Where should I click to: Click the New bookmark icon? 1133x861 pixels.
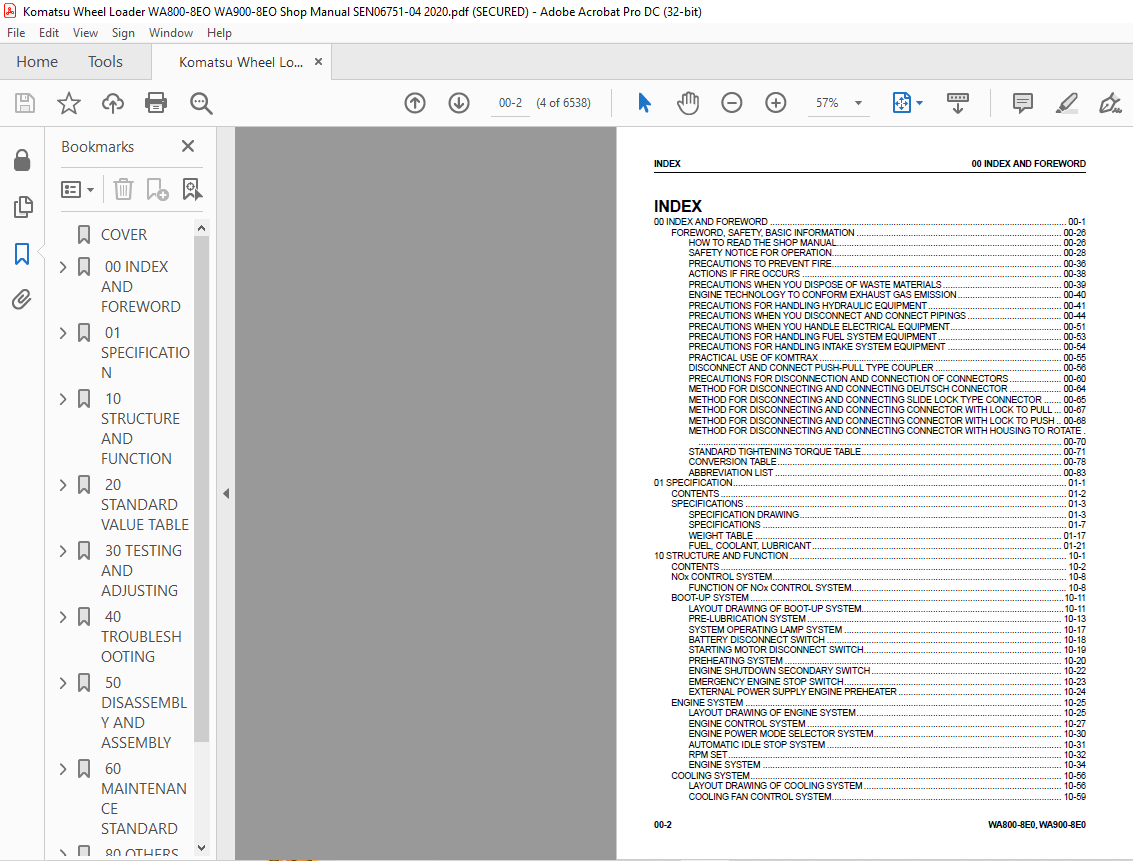158,189
